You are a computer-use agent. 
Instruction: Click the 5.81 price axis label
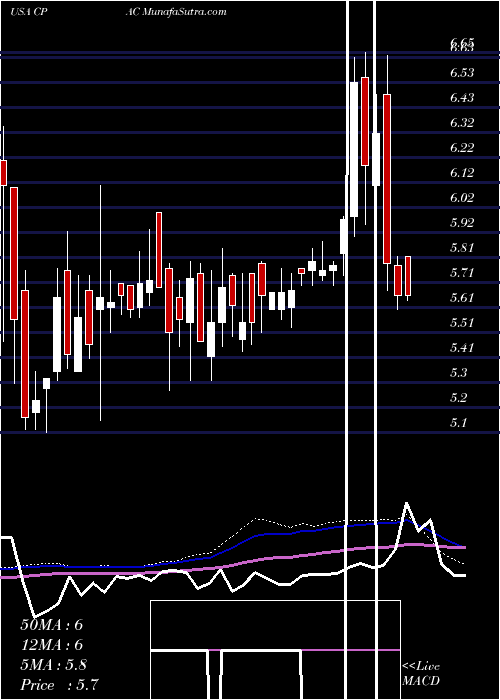[462, 247]
